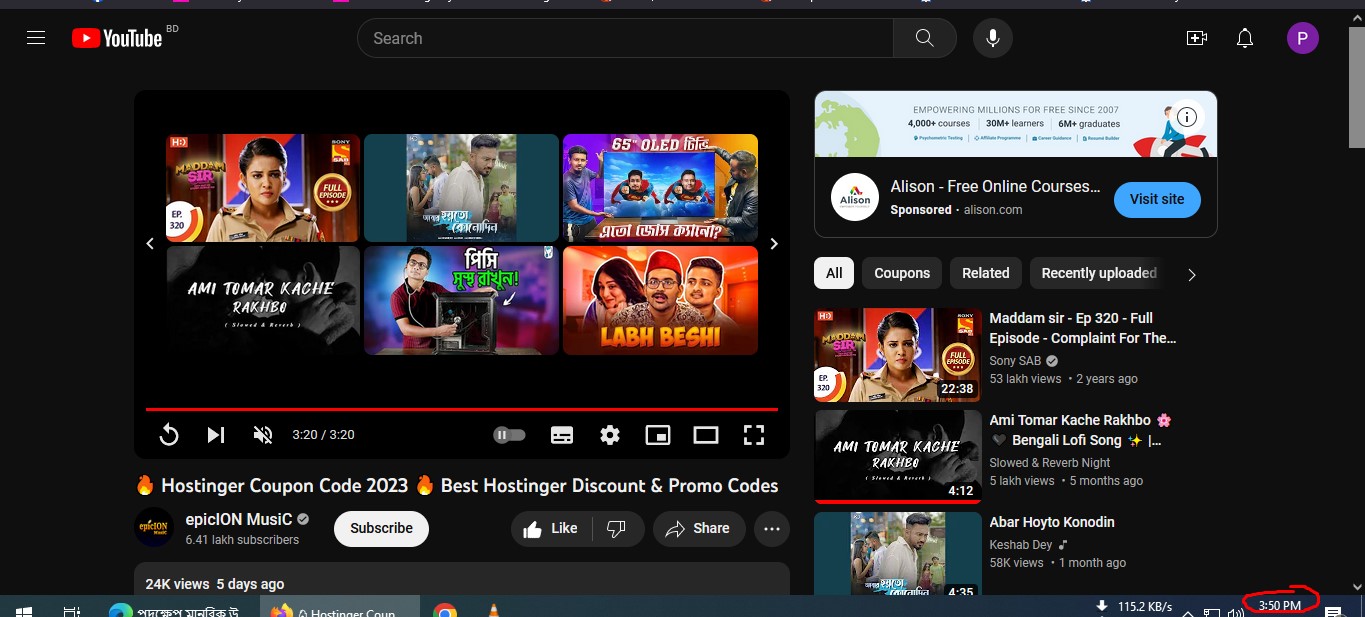Image resolution: width=1365 pixels, height=617 pixels.
Task: Open the Sony SAB channel link
Action: pyautogui.click(x=1015, y=361)
